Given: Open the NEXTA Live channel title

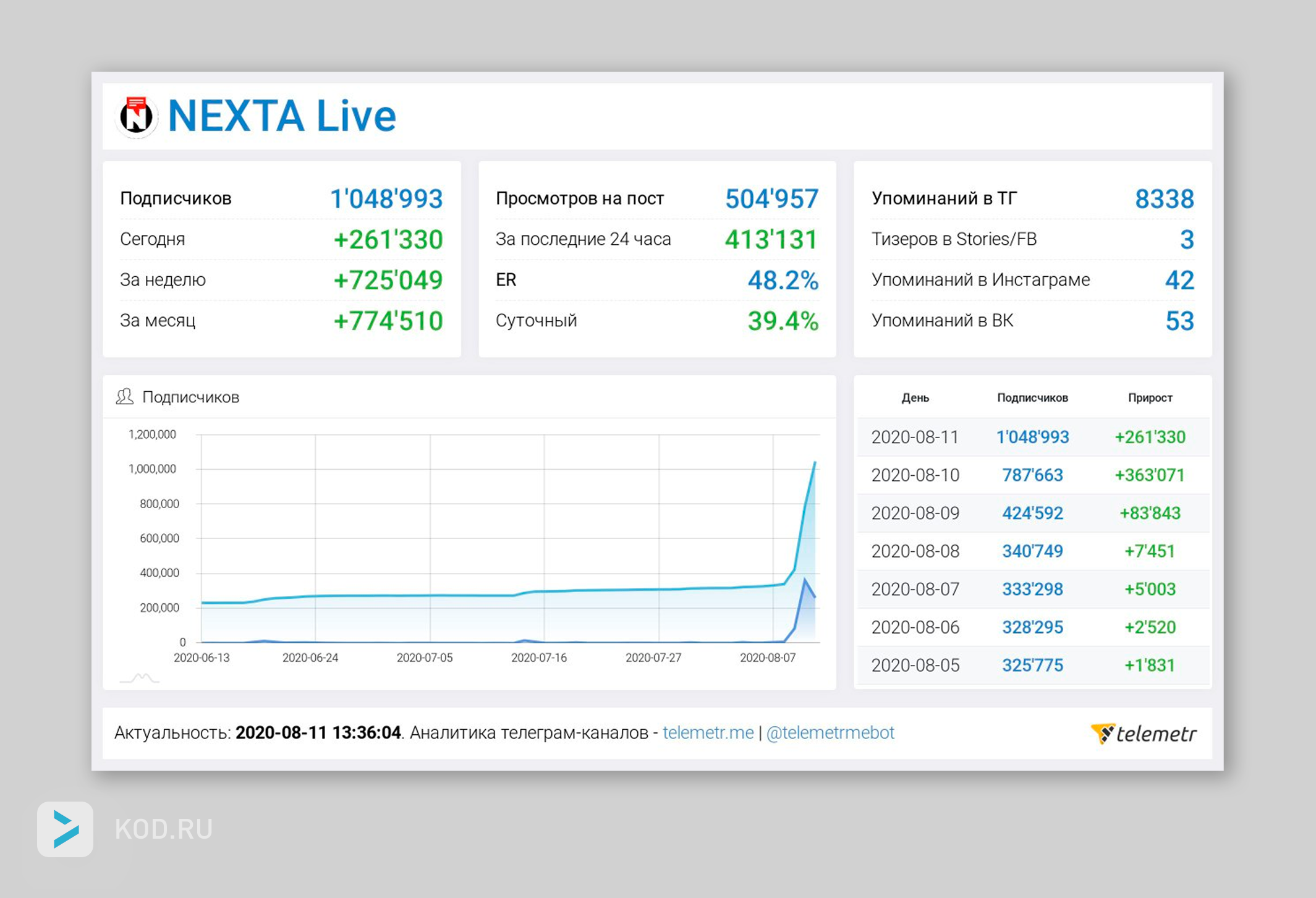Looking at the screenshot, I should (x=282, y=116).
